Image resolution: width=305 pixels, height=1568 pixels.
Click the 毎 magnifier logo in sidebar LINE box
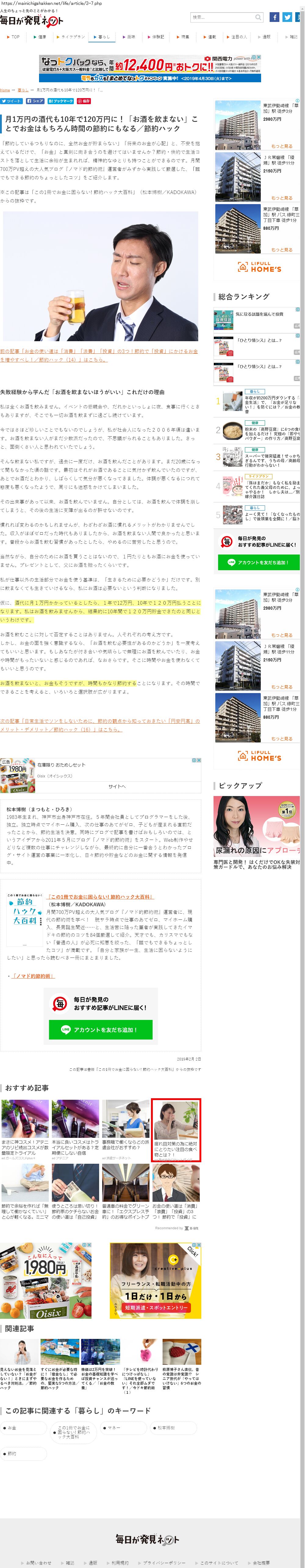[x=227, y=542]
